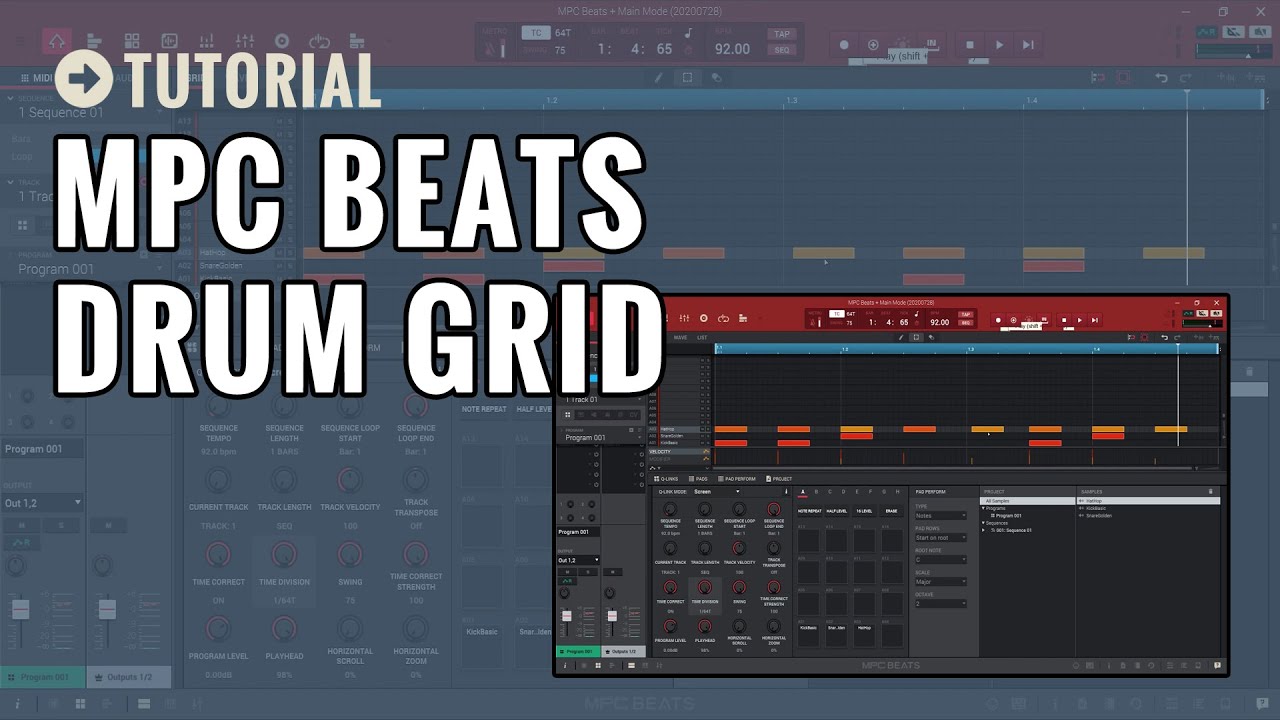
Task: Click Play Start button in inset window transport
Action: [1094, 320]
